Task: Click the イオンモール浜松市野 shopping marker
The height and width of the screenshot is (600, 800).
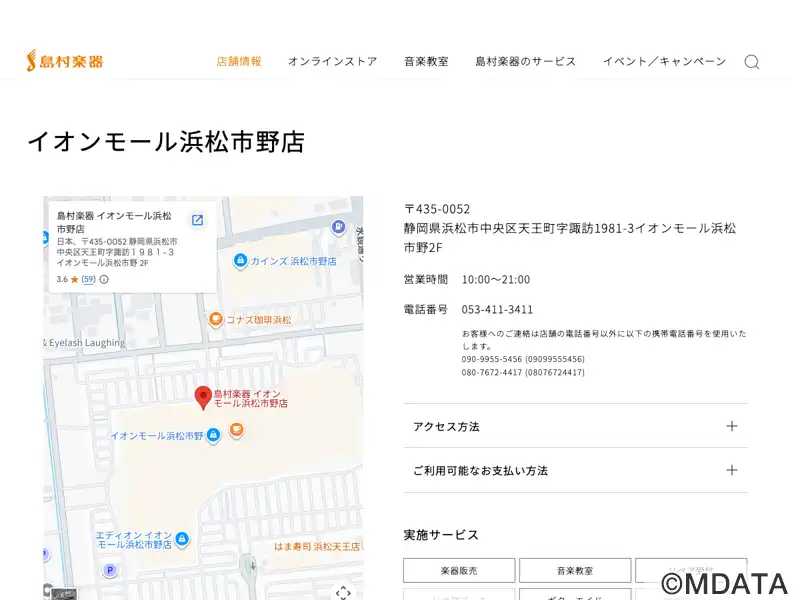Action: (x=213, y=437)
